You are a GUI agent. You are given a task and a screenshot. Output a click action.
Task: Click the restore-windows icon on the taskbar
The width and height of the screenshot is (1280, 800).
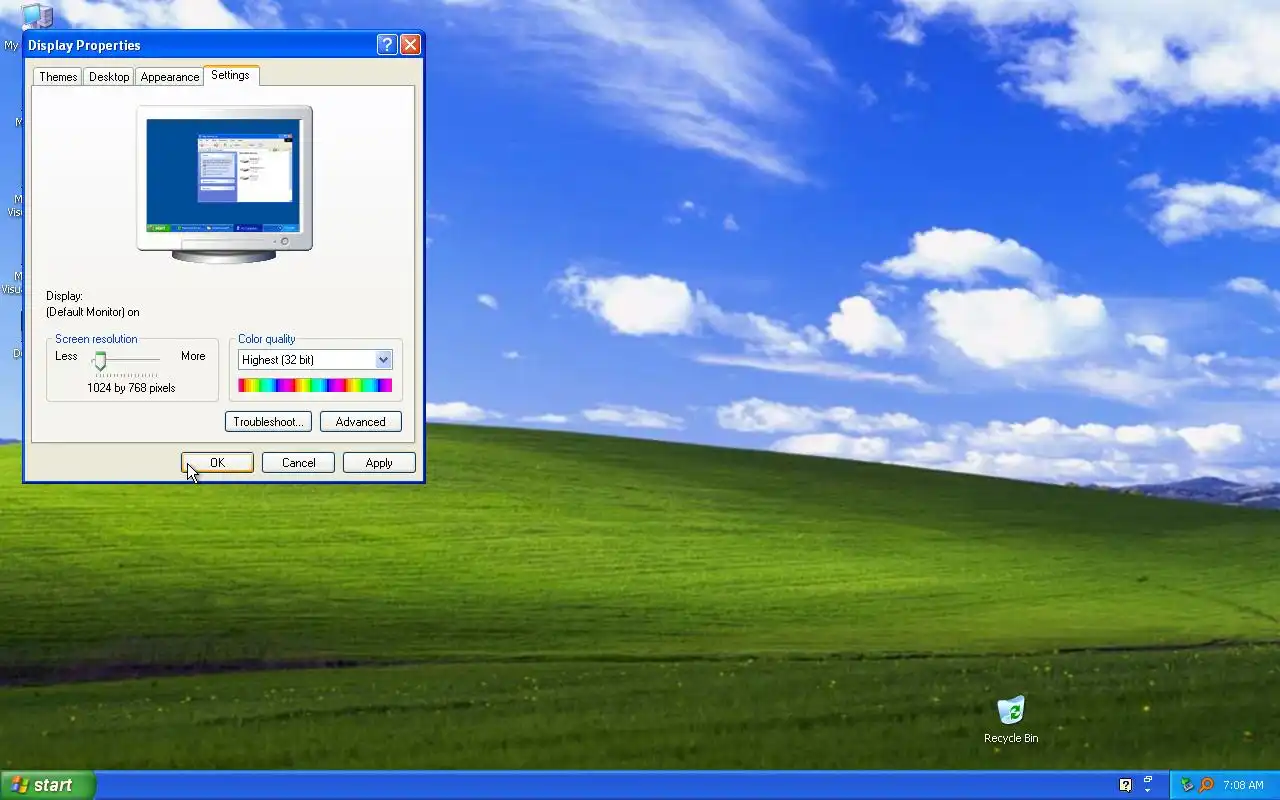tap(1148, 779)
